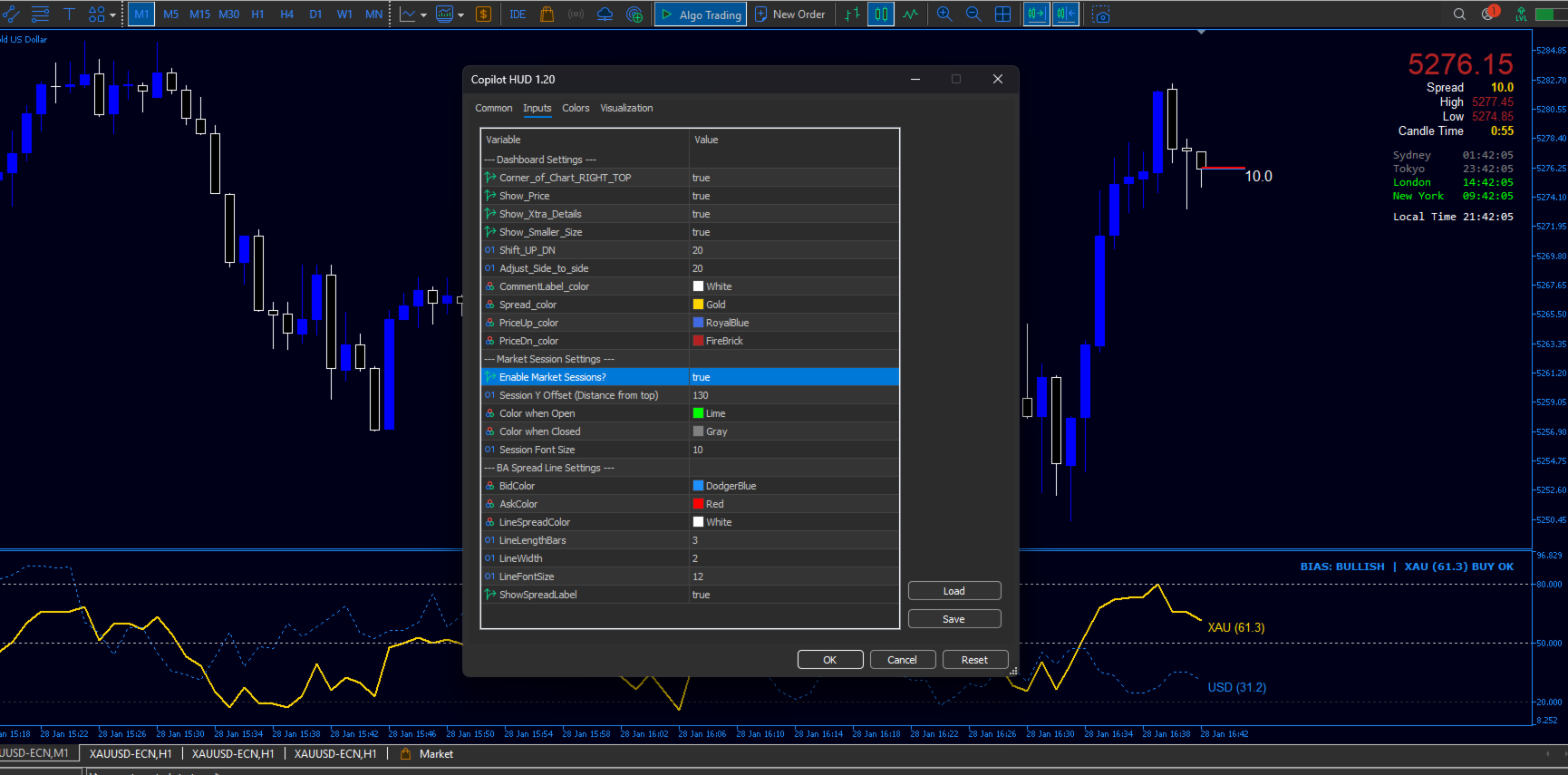Open the shapes objects tool
The image size is (1568, 775).
pyautogui.click(x=96, y=15)
